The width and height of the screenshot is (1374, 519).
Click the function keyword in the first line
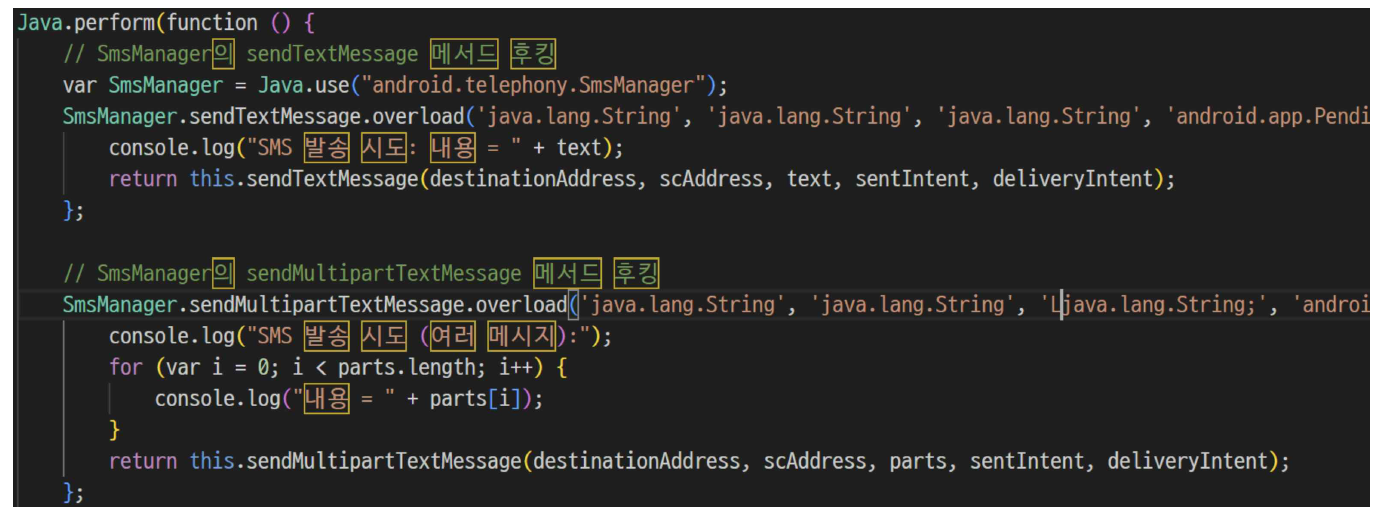click(213, 22)
